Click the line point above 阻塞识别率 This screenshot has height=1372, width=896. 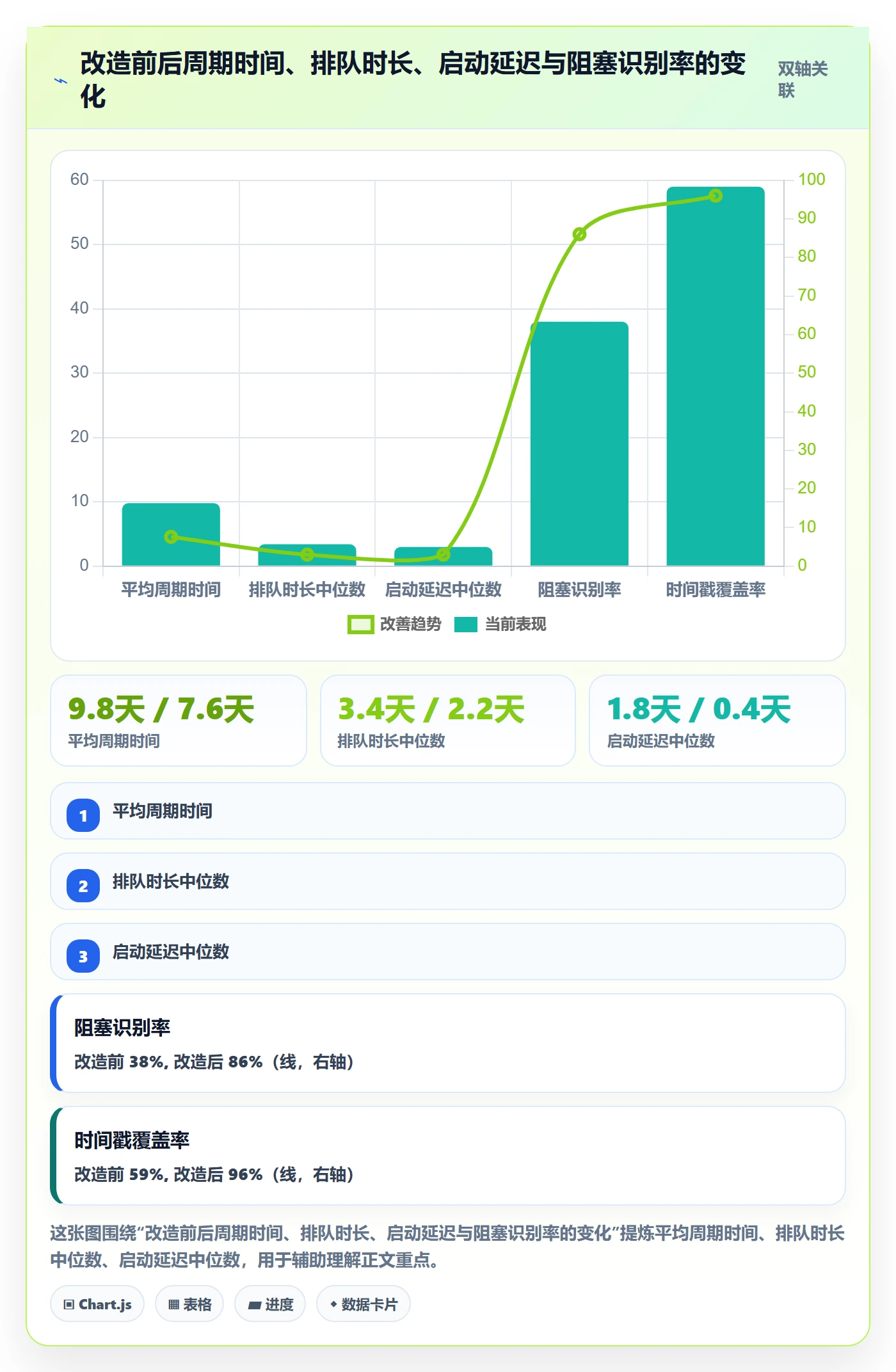click(x=579, y=234)
